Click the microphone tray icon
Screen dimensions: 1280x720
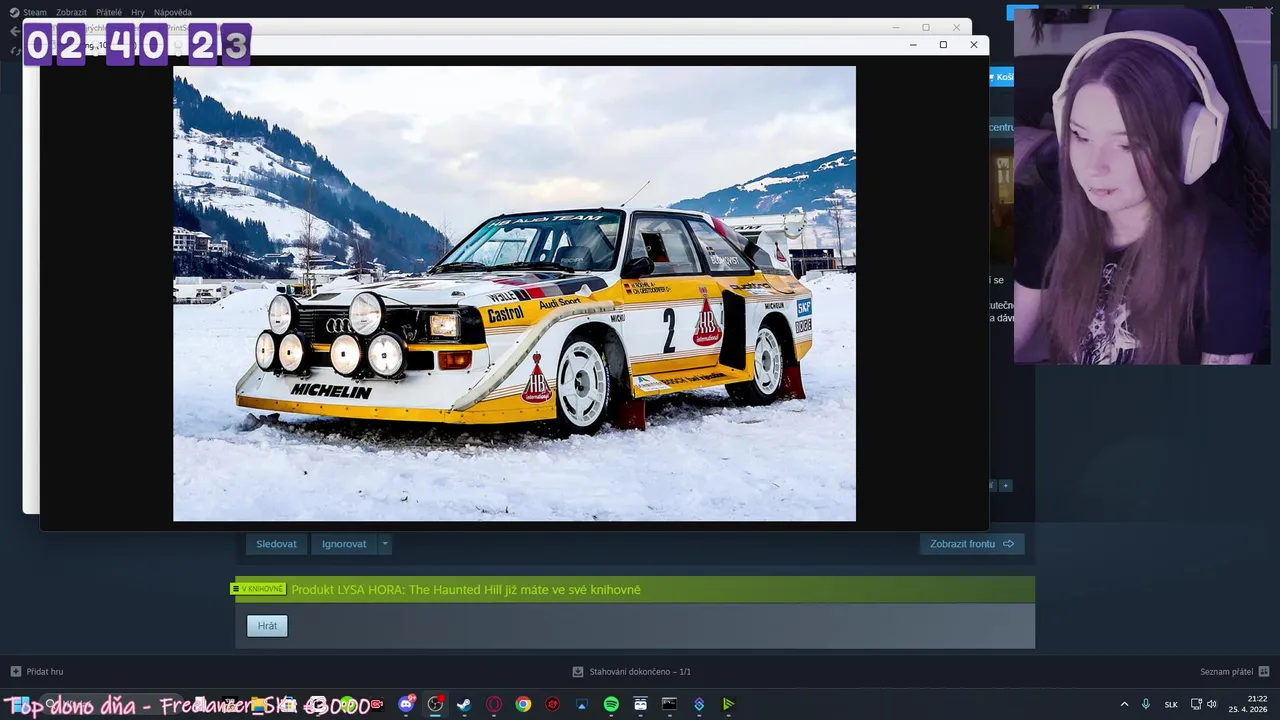[x=1146, y=704]
